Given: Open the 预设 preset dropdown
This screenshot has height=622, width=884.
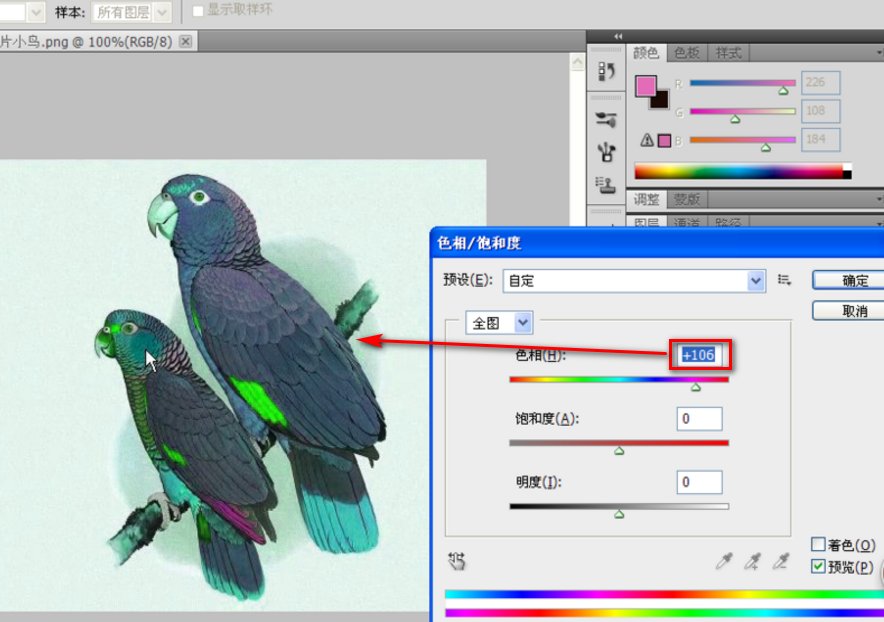Looking at the screenshot, I should [756, 281].
